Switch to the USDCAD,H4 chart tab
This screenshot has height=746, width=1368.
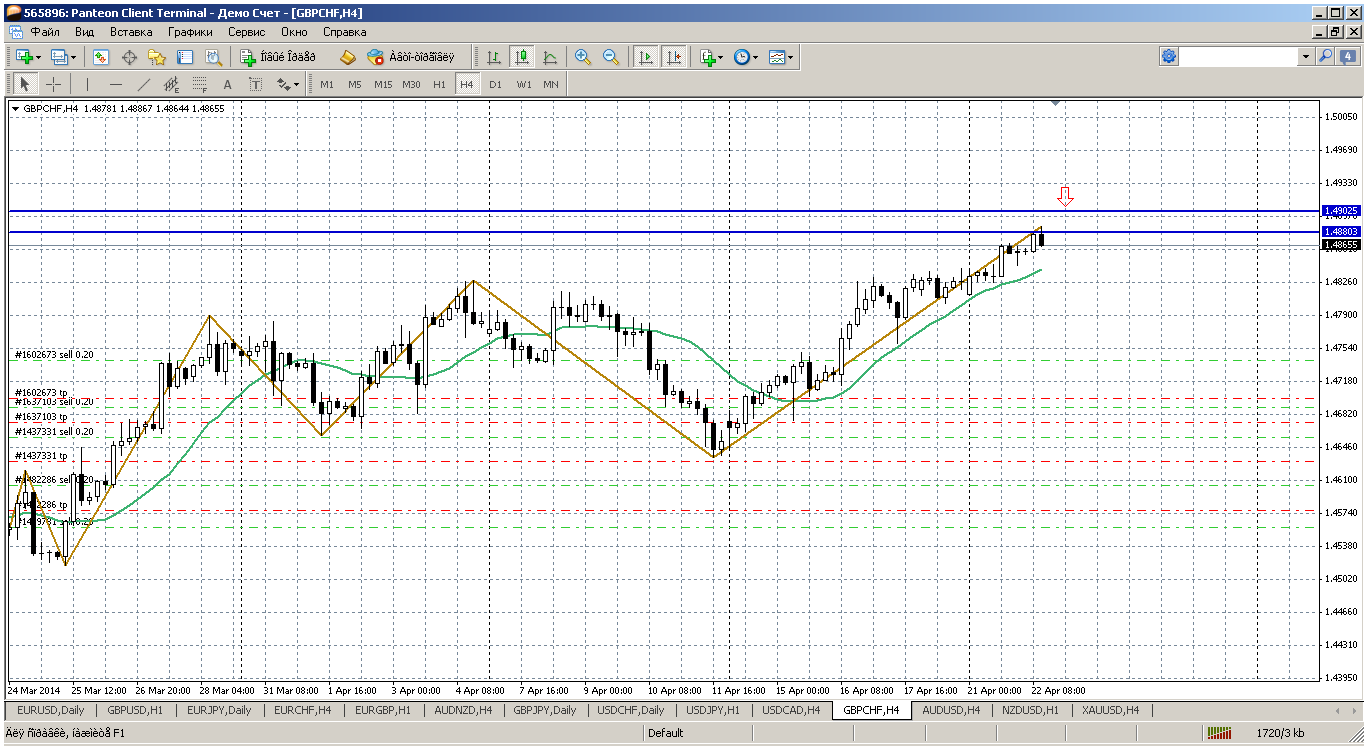pos(791,710)
